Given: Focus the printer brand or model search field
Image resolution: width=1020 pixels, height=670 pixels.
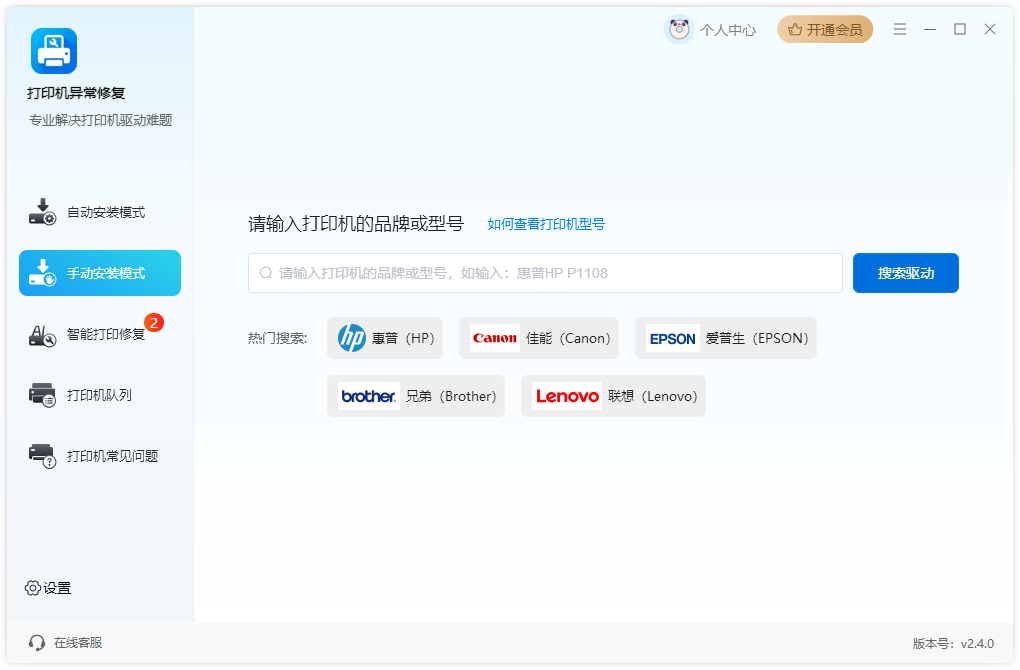Looking at the screenshot, I should coord(545,273).
